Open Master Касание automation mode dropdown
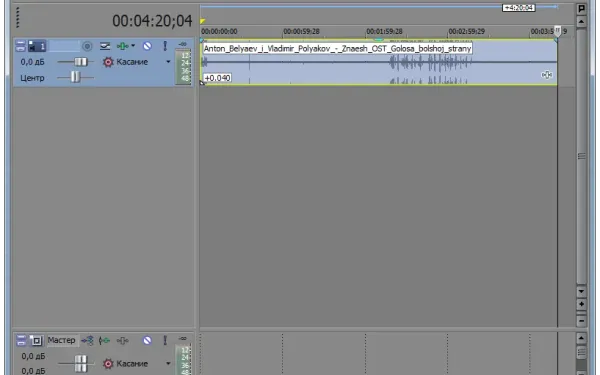600x375 pixels. tap(168, 363)
